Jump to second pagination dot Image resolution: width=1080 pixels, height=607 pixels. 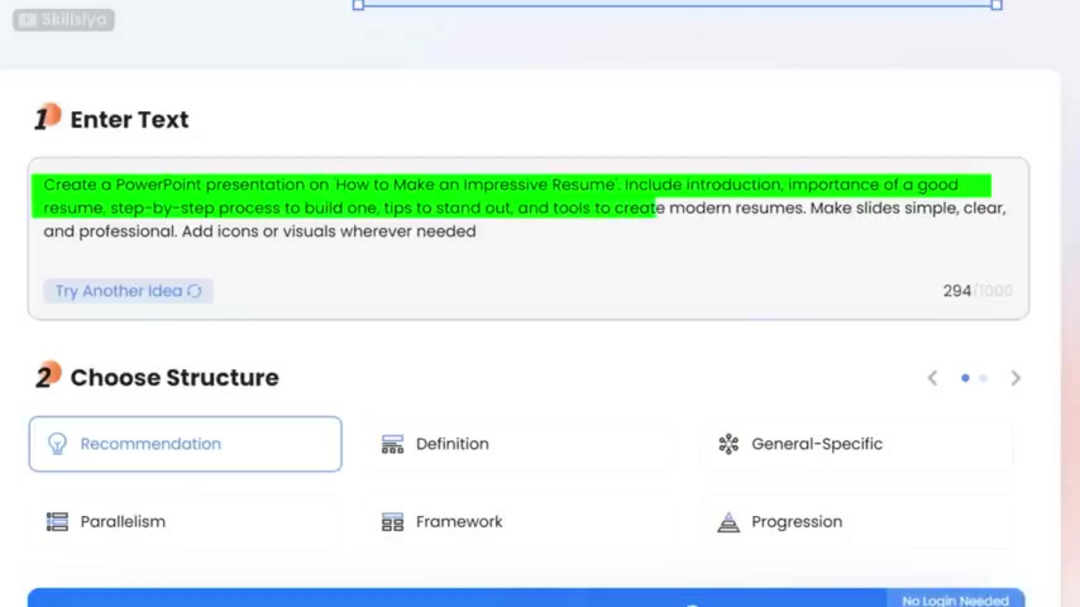click(x=984, y=378)
